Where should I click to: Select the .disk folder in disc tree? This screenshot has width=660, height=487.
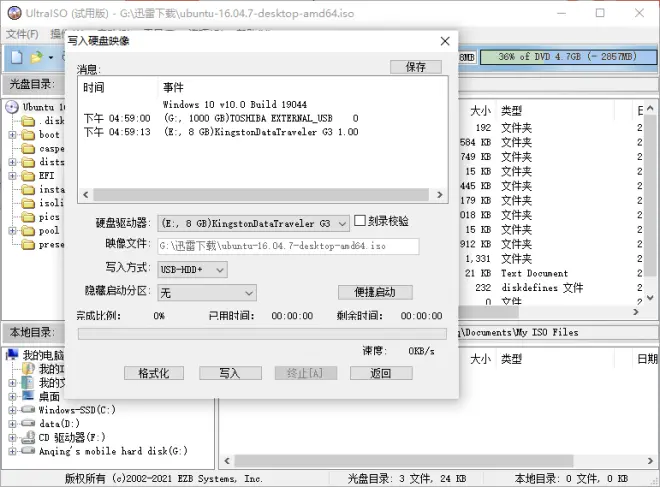point(43,121)
